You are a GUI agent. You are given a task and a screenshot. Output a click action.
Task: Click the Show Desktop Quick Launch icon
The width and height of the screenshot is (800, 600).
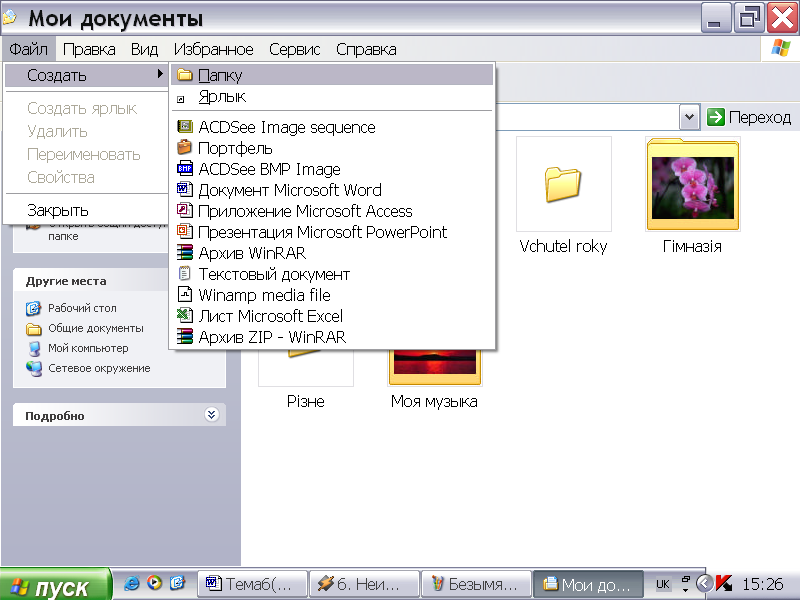177,583
